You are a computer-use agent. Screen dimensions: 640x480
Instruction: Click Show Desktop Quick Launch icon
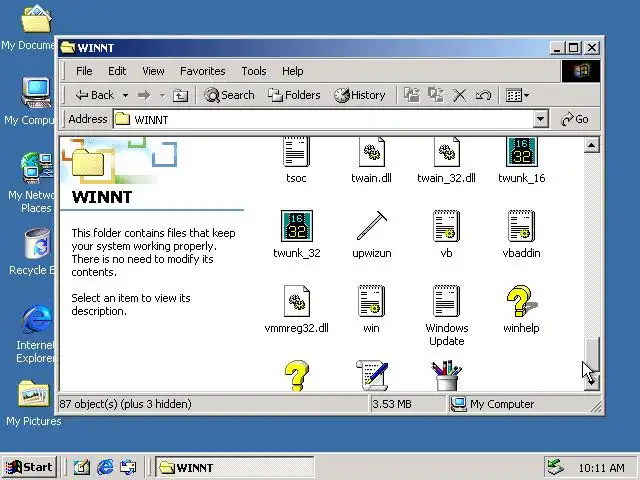pos(82,467)
